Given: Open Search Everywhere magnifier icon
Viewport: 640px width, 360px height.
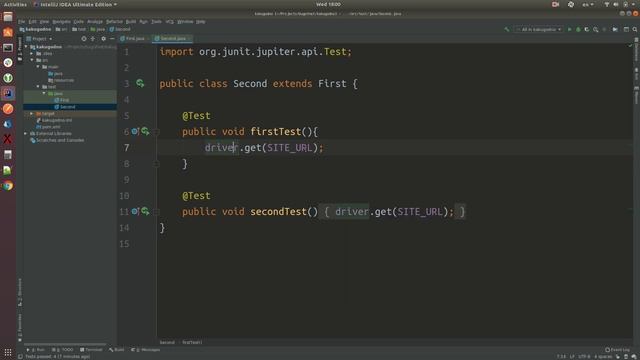Looking at the screenshot, I should tap(635, 29).
